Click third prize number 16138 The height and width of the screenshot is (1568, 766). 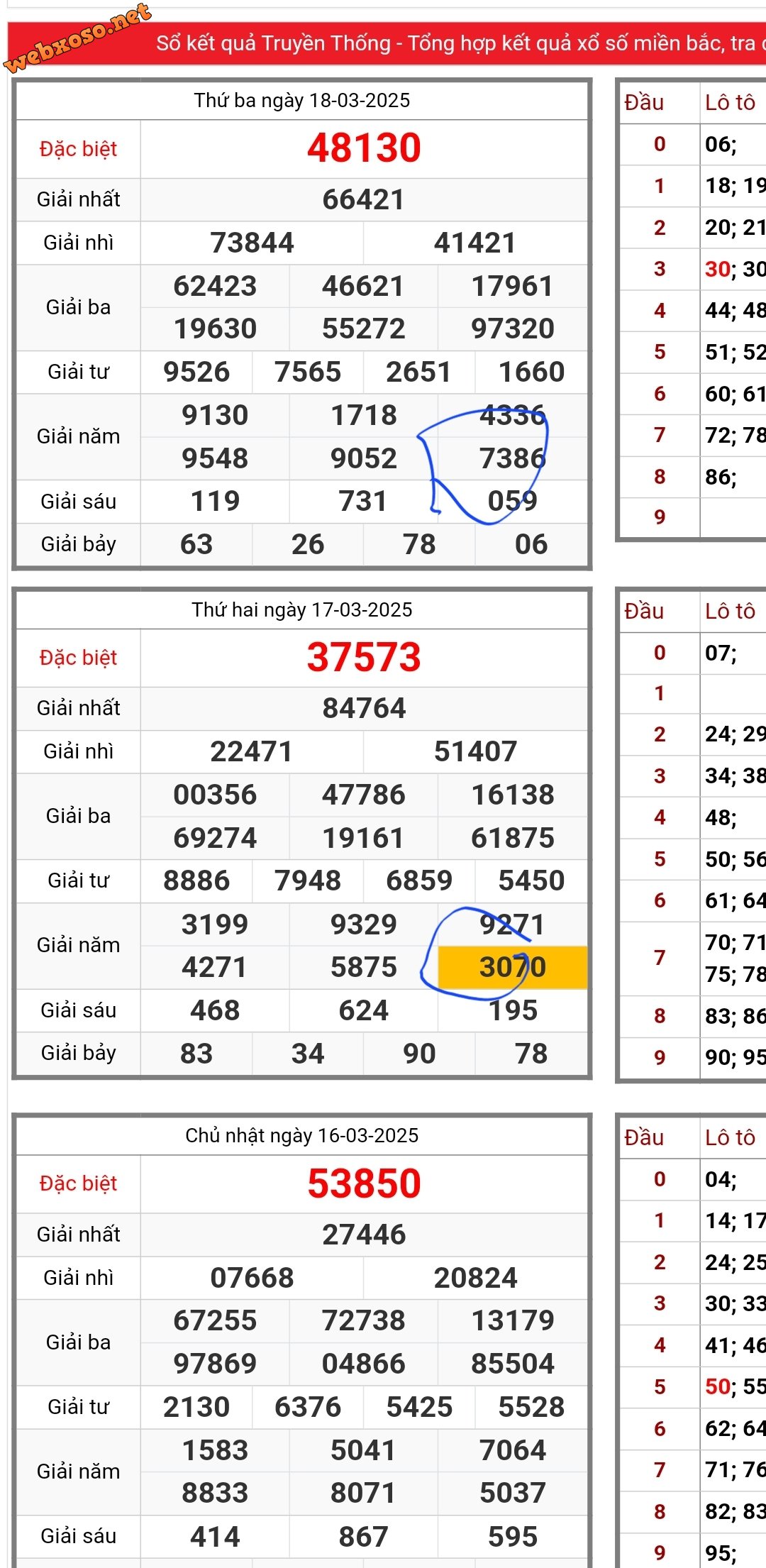coord(513,795)
